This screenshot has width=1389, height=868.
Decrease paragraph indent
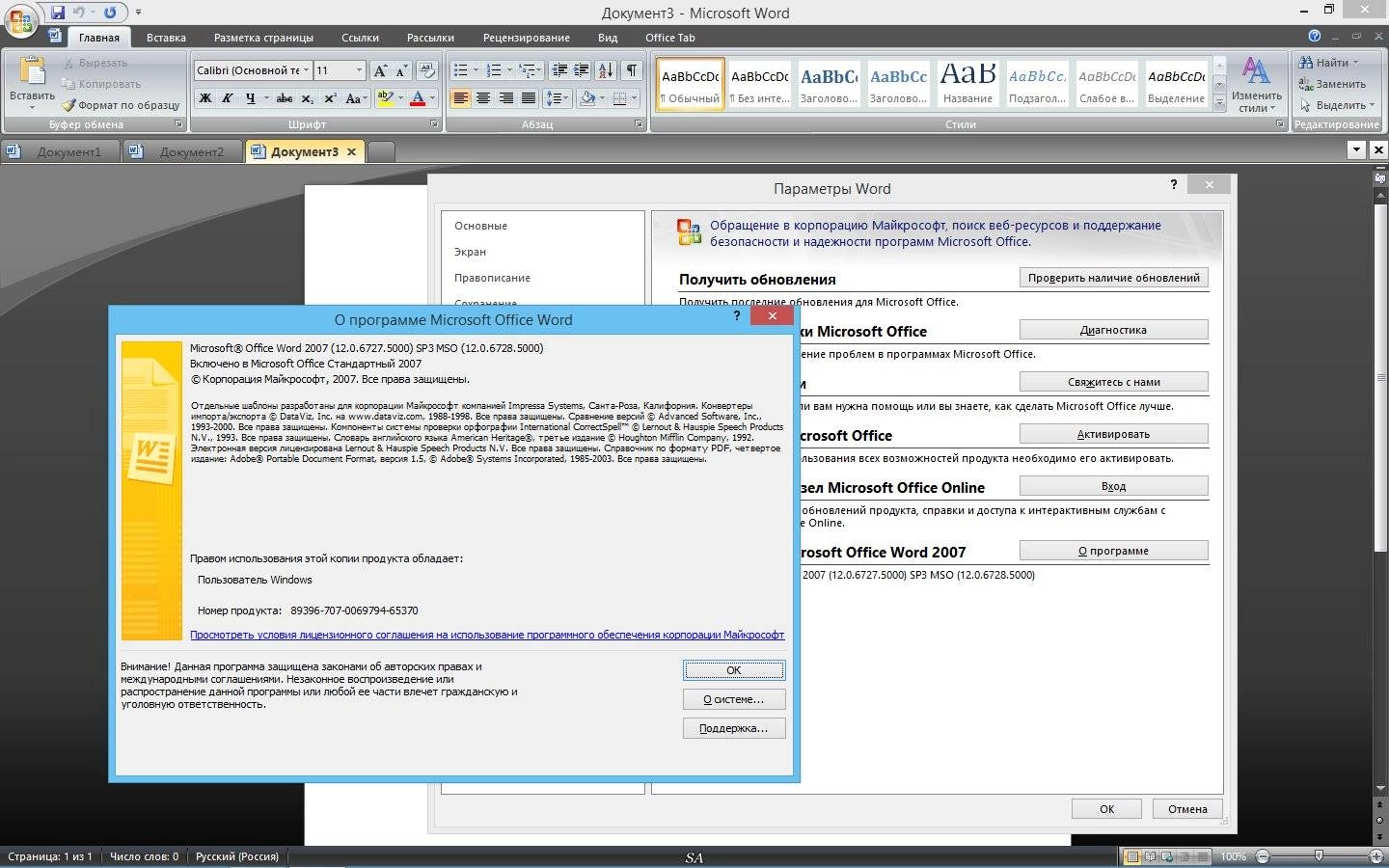tap(559, 70)
